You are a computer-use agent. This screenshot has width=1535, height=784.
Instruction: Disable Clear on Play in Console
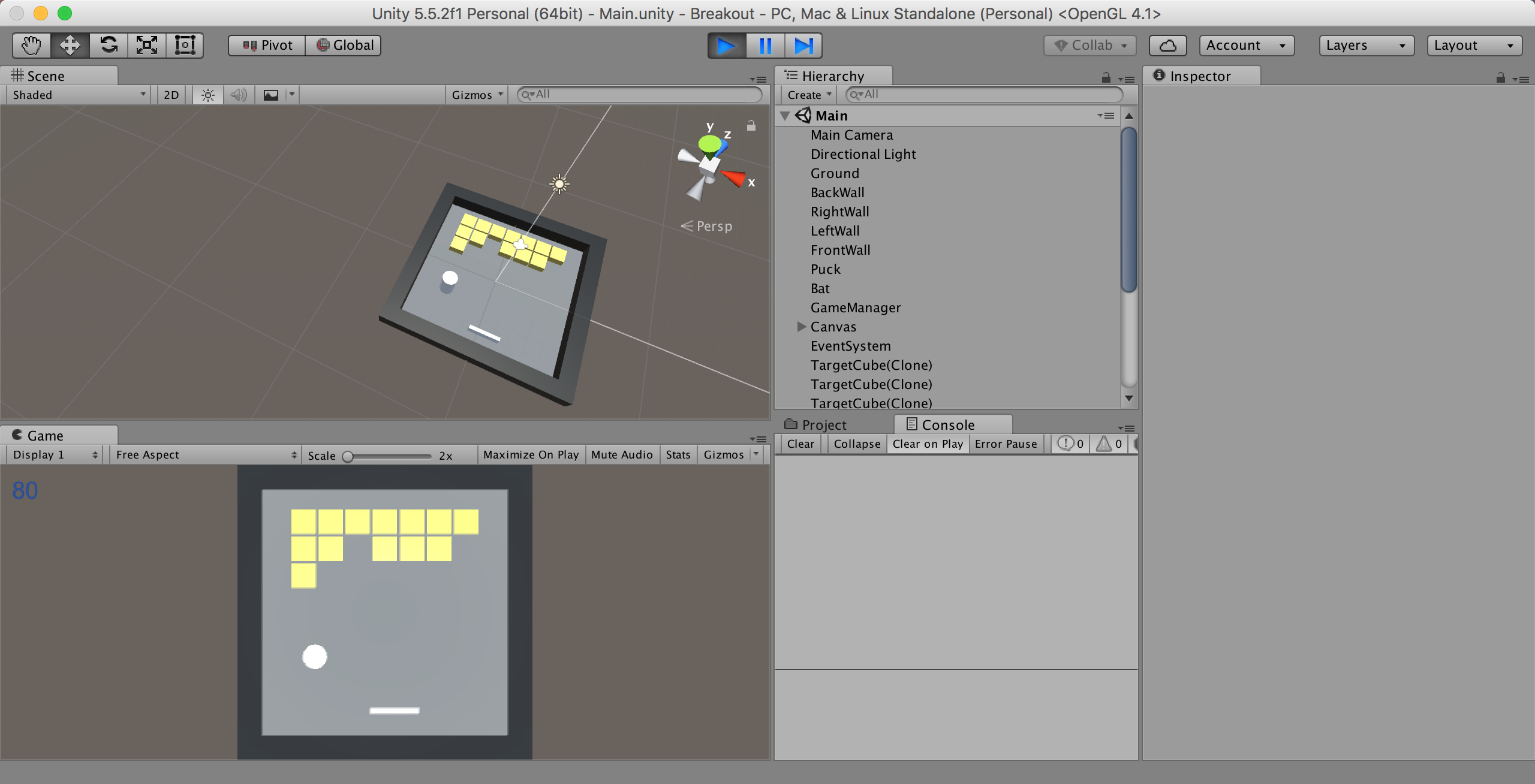(x=927, y=444)
